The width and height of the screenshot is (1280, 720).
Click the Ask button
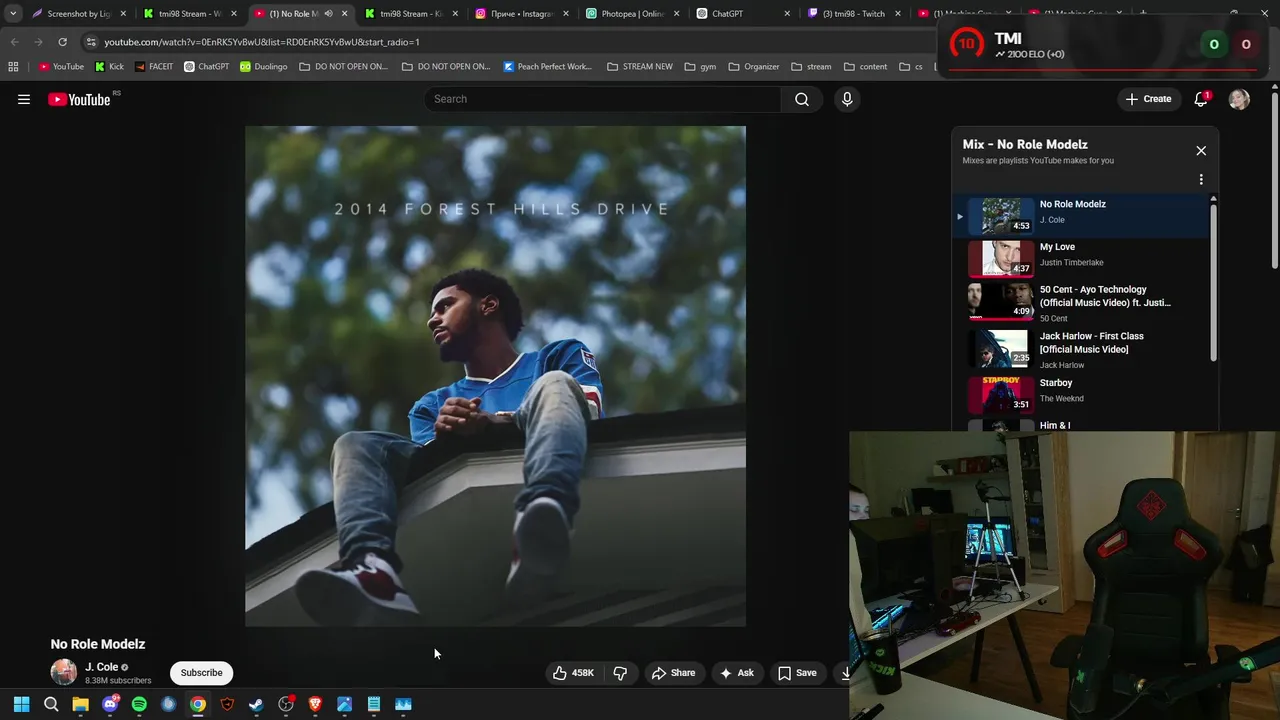[736, 673]
